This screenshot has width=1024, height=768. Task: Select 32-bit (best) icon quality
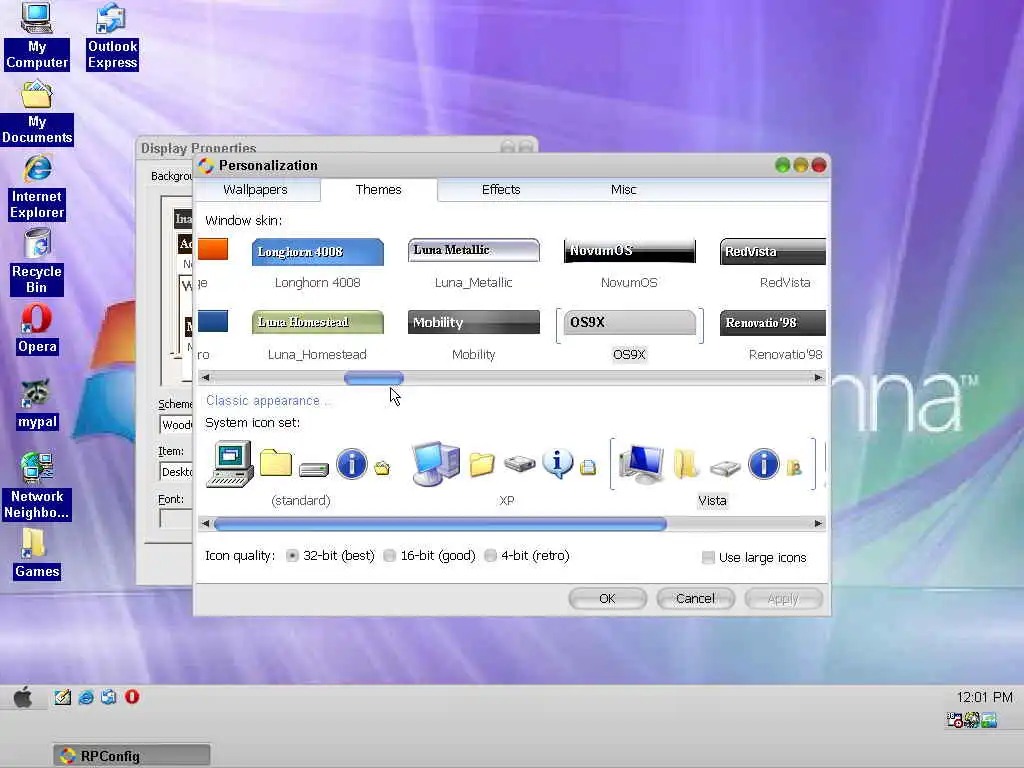[x=292, y=556]
